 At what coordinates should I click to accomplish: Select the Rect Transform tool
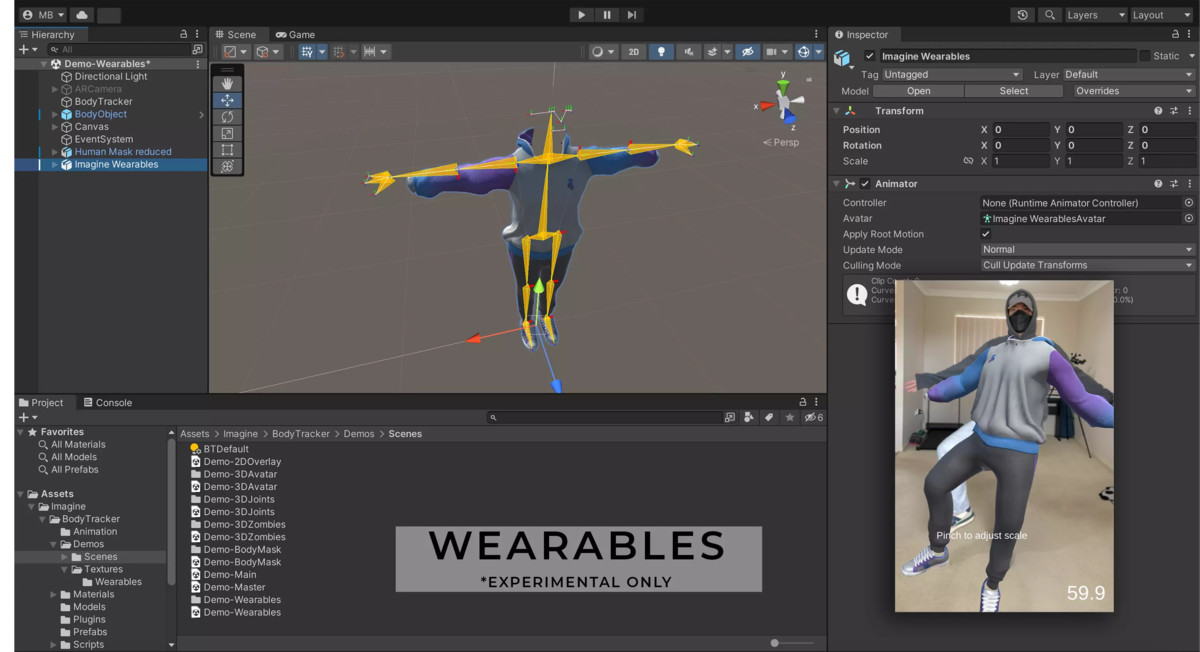coord(228,149)
